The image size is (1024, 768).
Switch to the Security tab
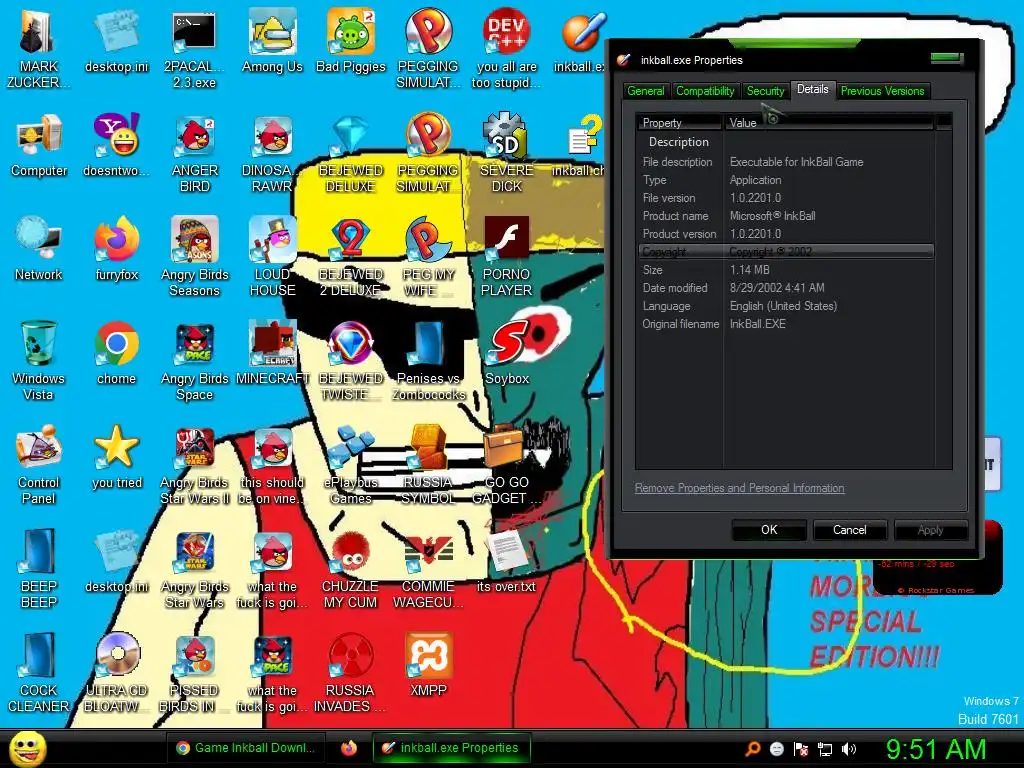[x=765, y=91]
